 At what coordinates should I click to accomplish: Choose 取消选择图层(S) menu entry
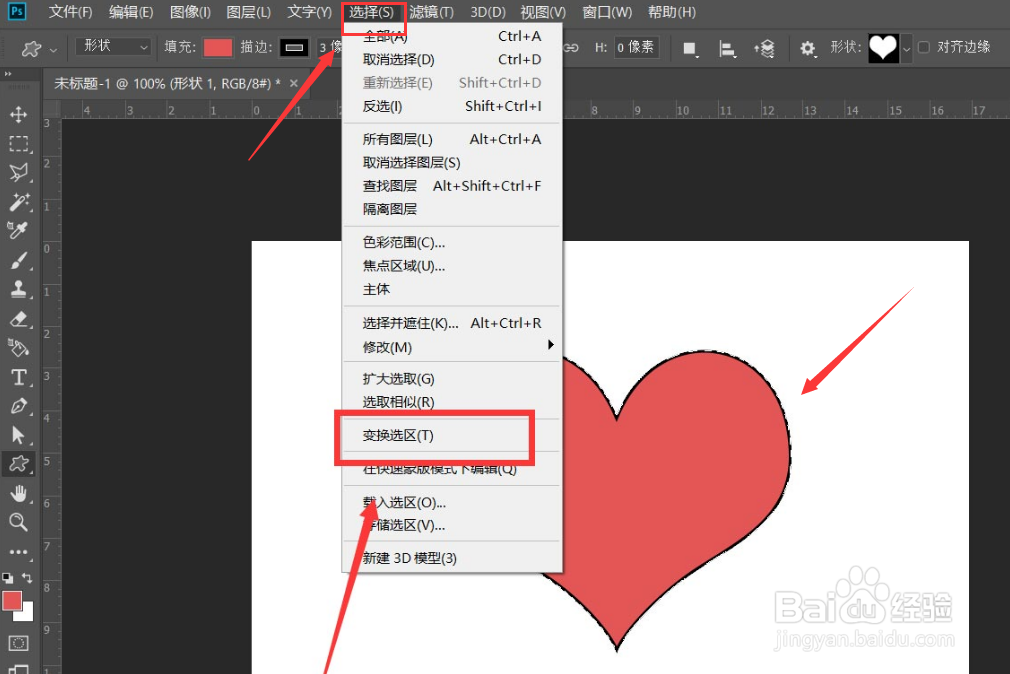[x=452, y=162]
